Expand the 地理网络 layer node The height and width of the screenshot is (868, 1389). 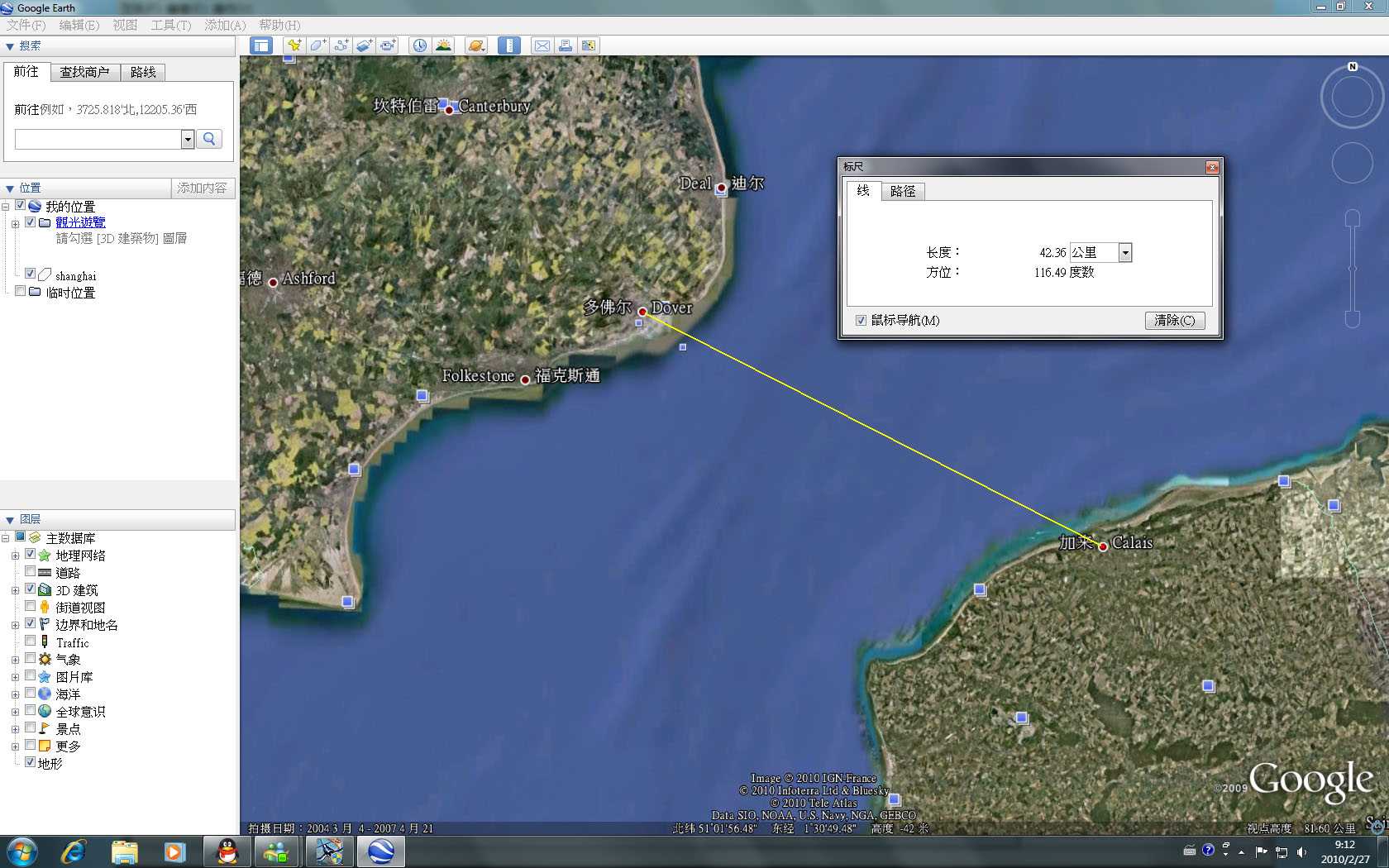point(16,556)
